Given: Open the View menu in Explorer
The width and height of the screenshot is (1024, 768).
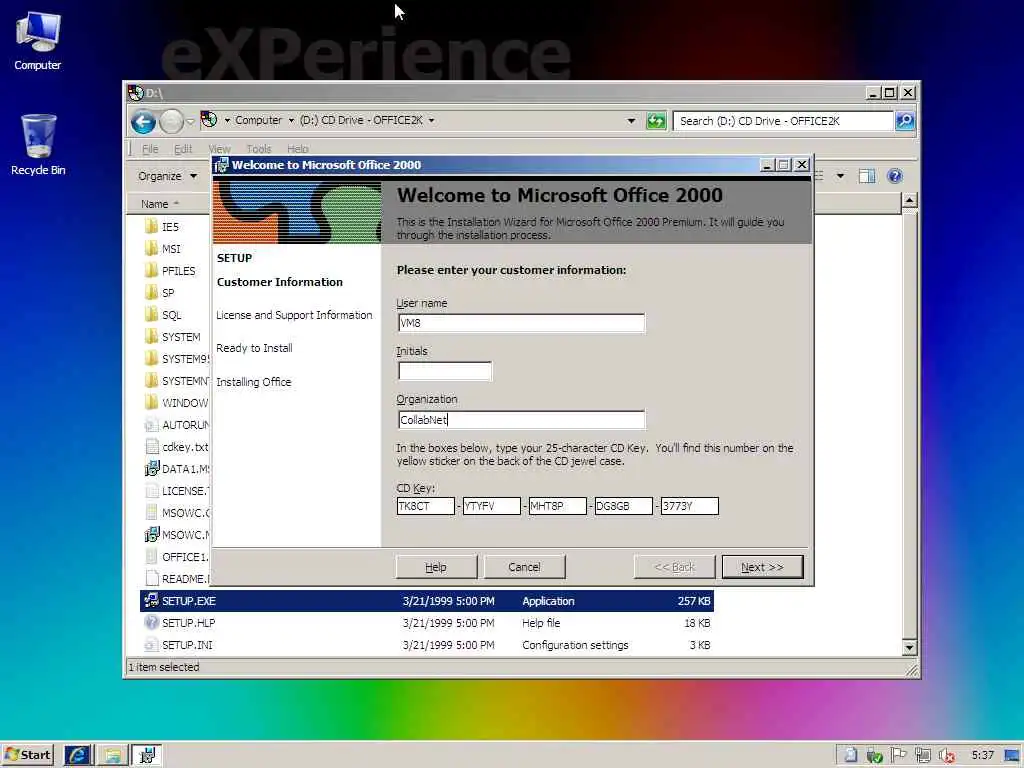Looking at the screenshot, I should 219,149.
